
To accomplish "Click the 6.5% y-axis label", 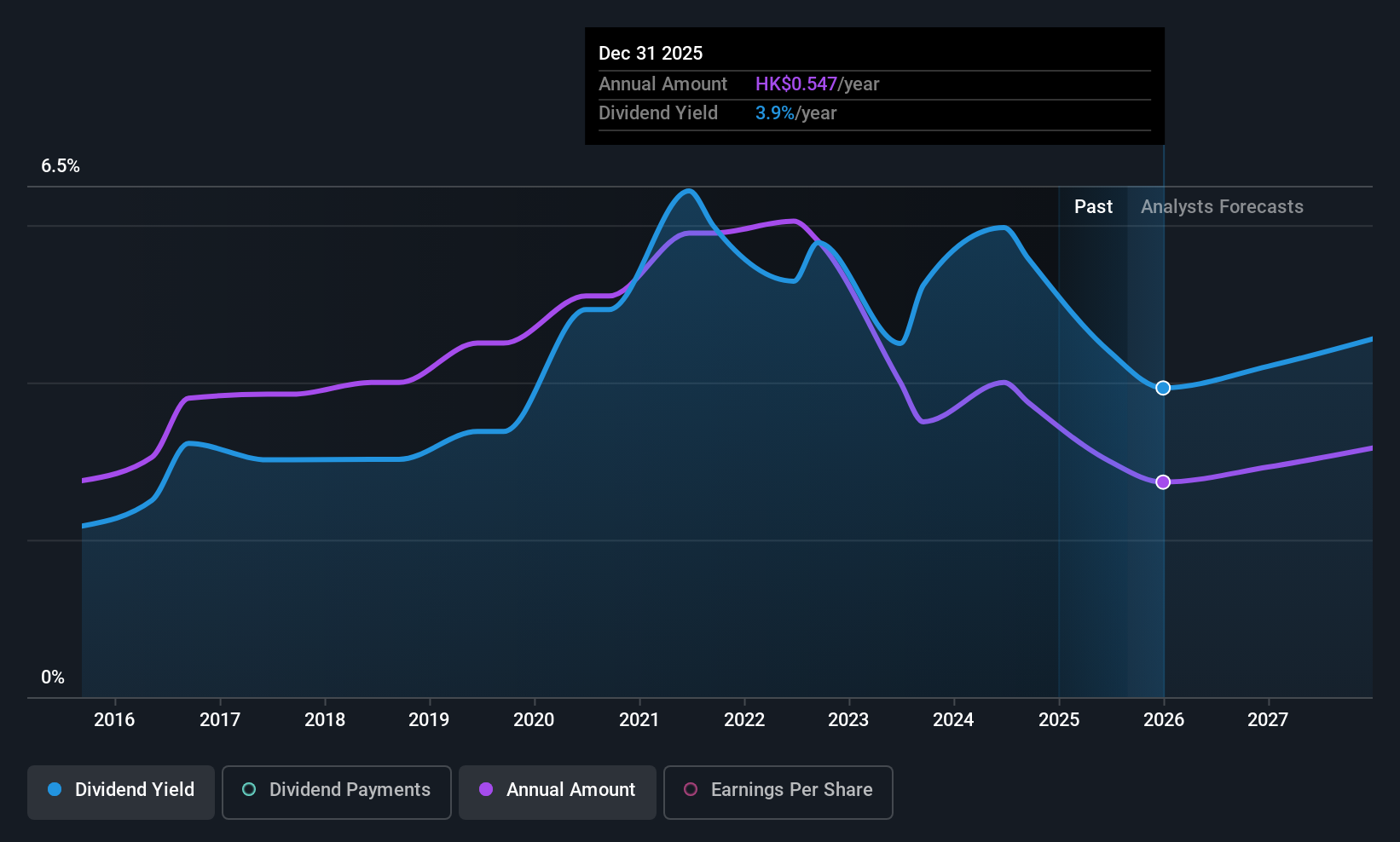I will coord(61,166).
